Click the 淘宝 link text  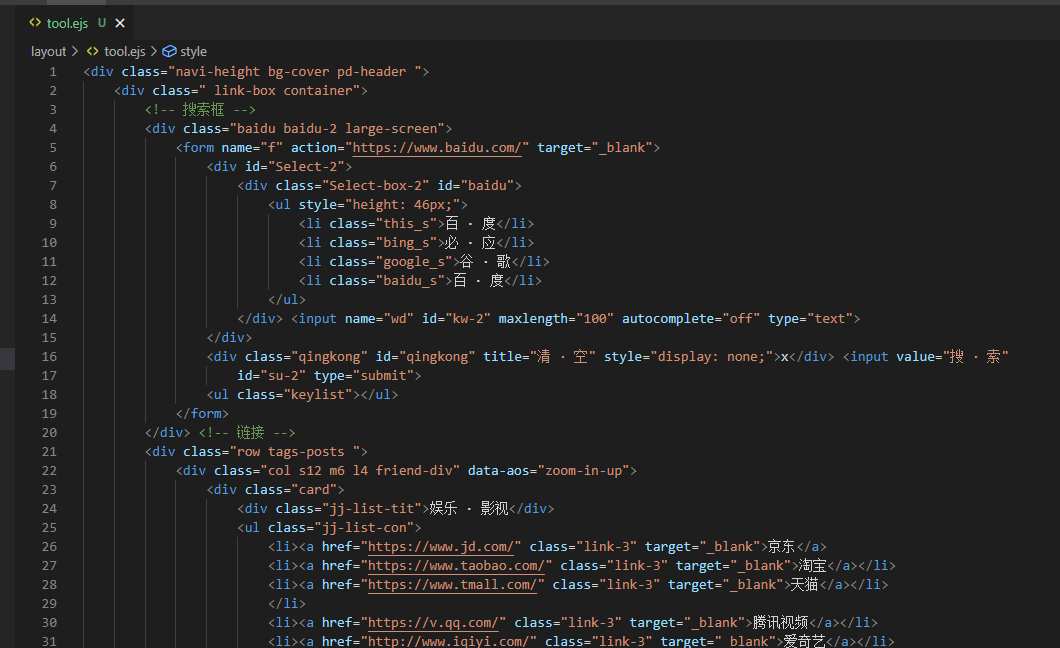[812, 566]
